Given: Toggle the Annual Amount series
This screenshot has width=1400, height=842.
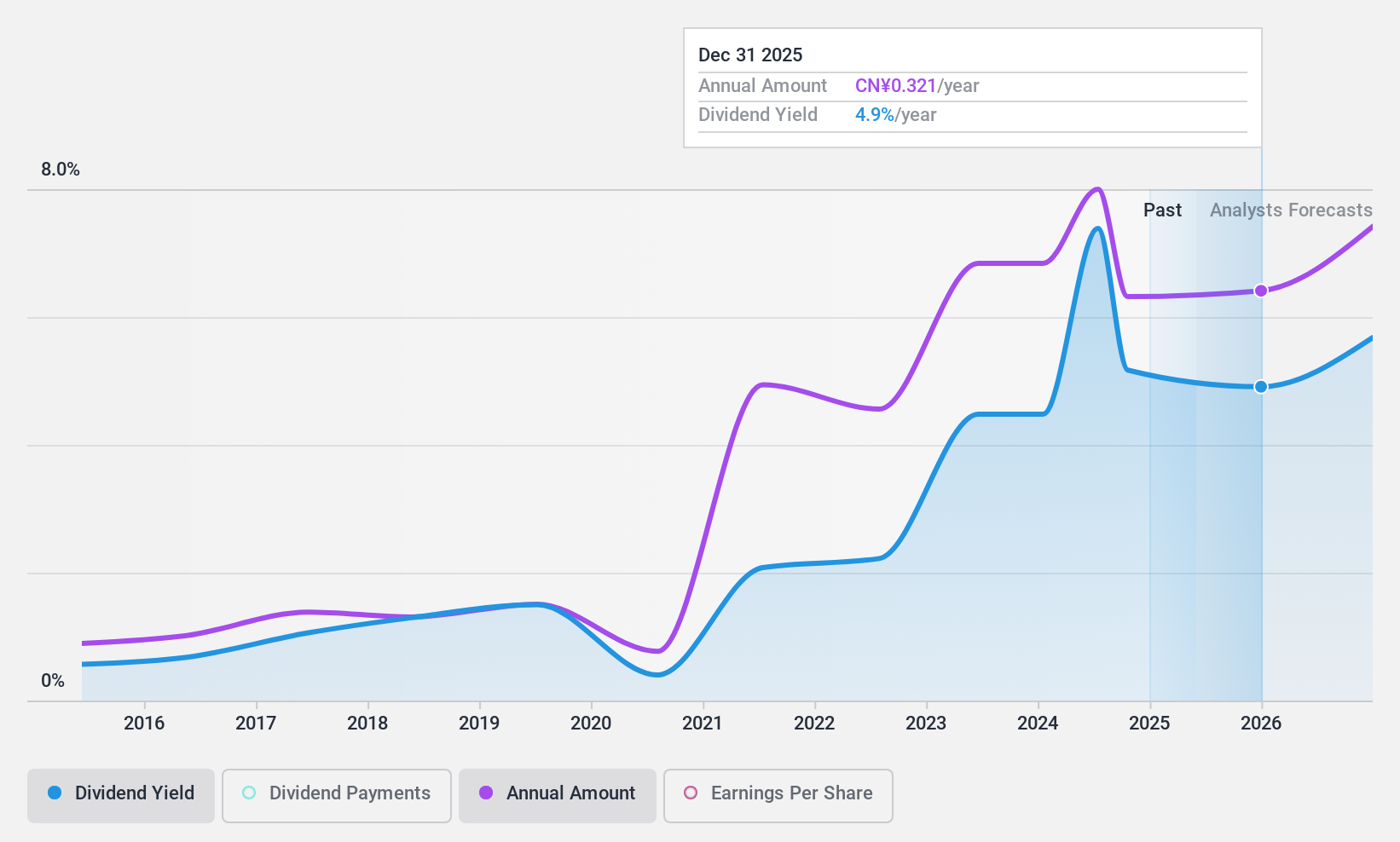Looking at the screenshot, I should point(558,796).
